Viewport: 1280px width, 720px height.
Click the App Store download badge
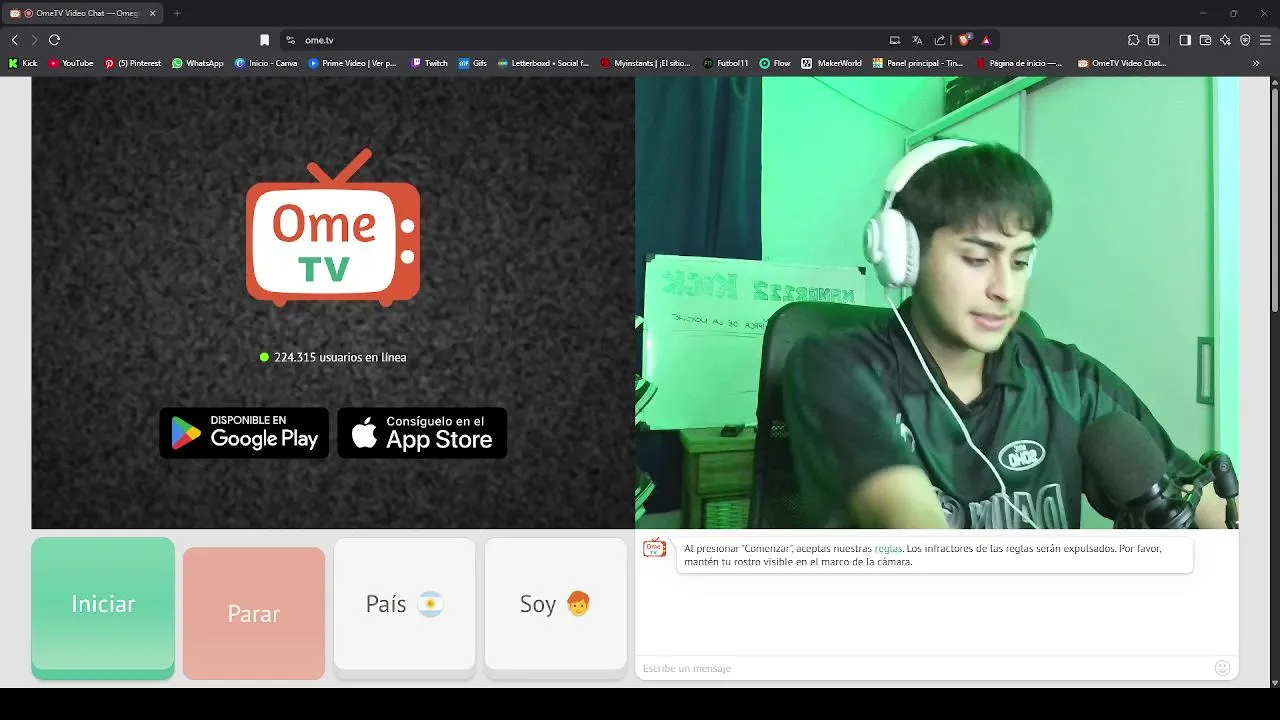click(422, 433)
